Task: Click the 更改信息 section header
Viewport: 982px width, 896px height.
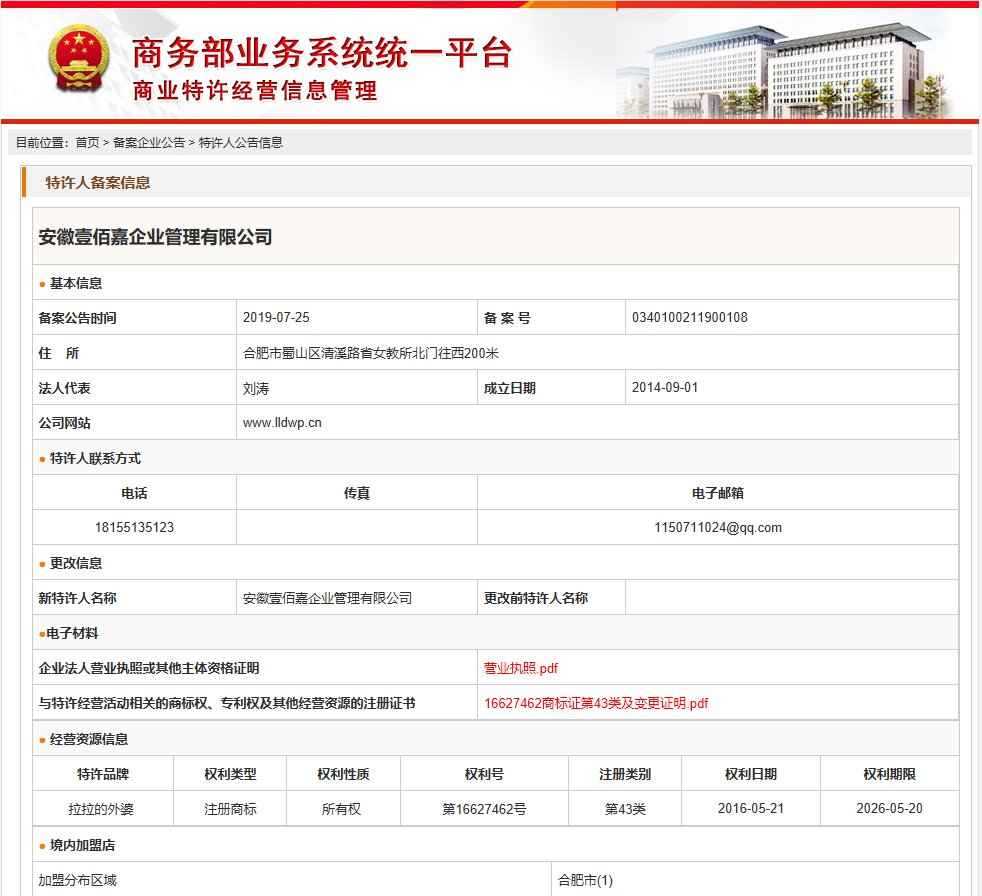Action: 76,563
